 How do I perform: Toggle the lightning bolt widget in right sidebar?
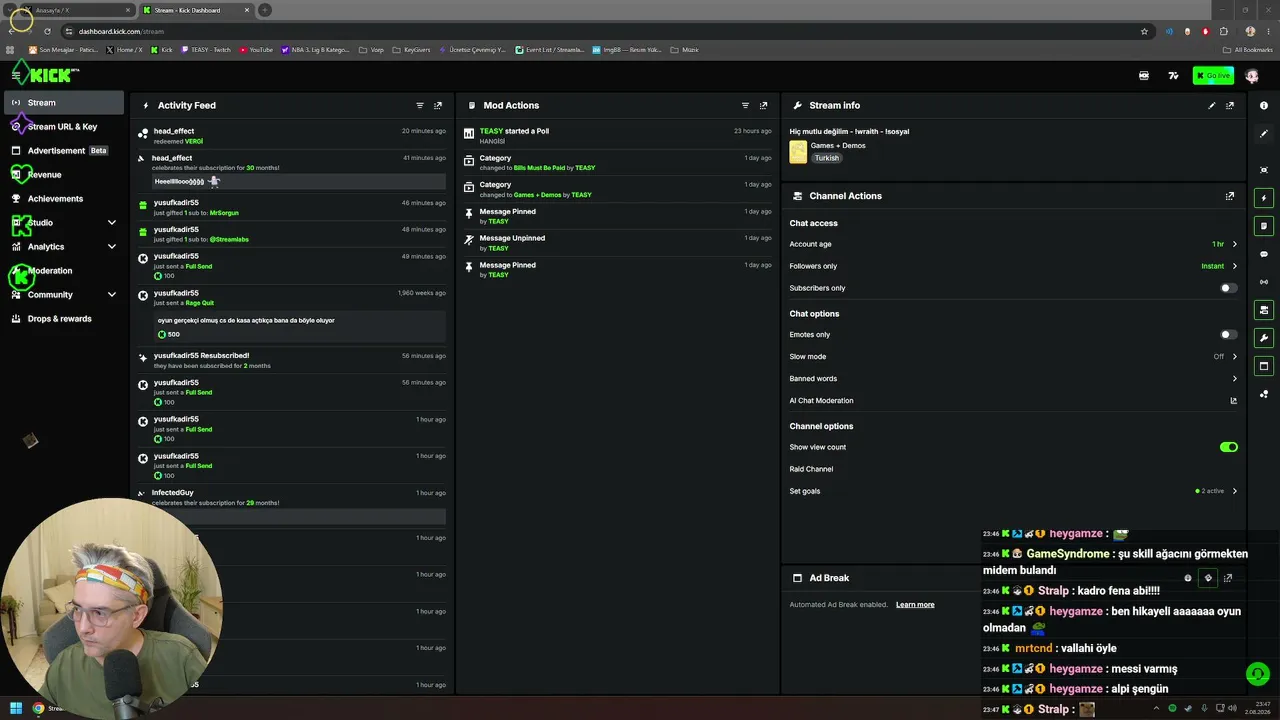(x=1264, y=198)
